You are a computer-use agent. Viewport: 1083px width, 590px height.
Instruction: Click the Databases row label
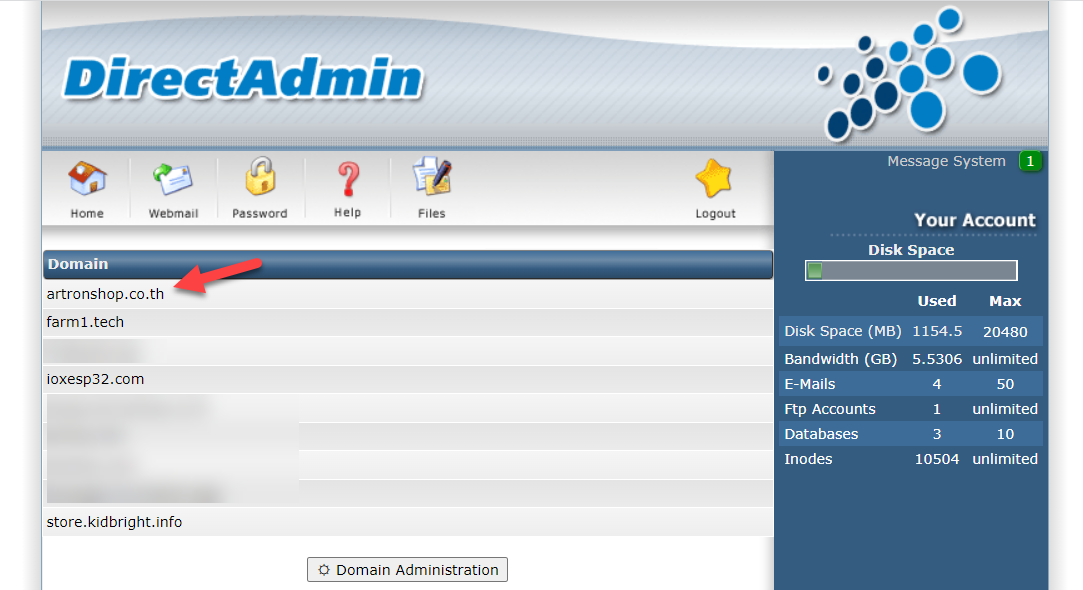[821, 434]
